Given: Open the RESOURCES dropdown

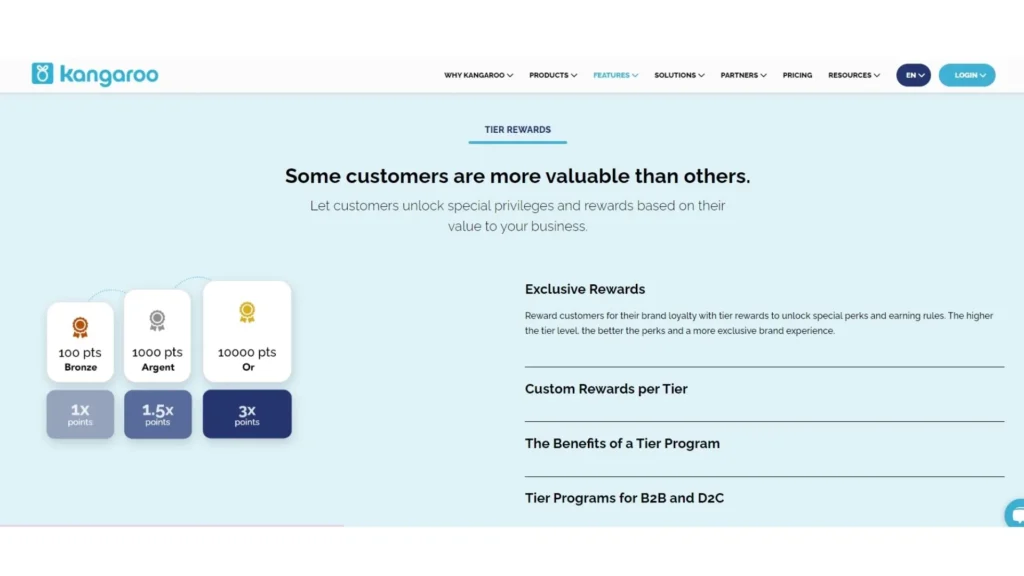Looking at the screenshot, I should pos(853,75).
